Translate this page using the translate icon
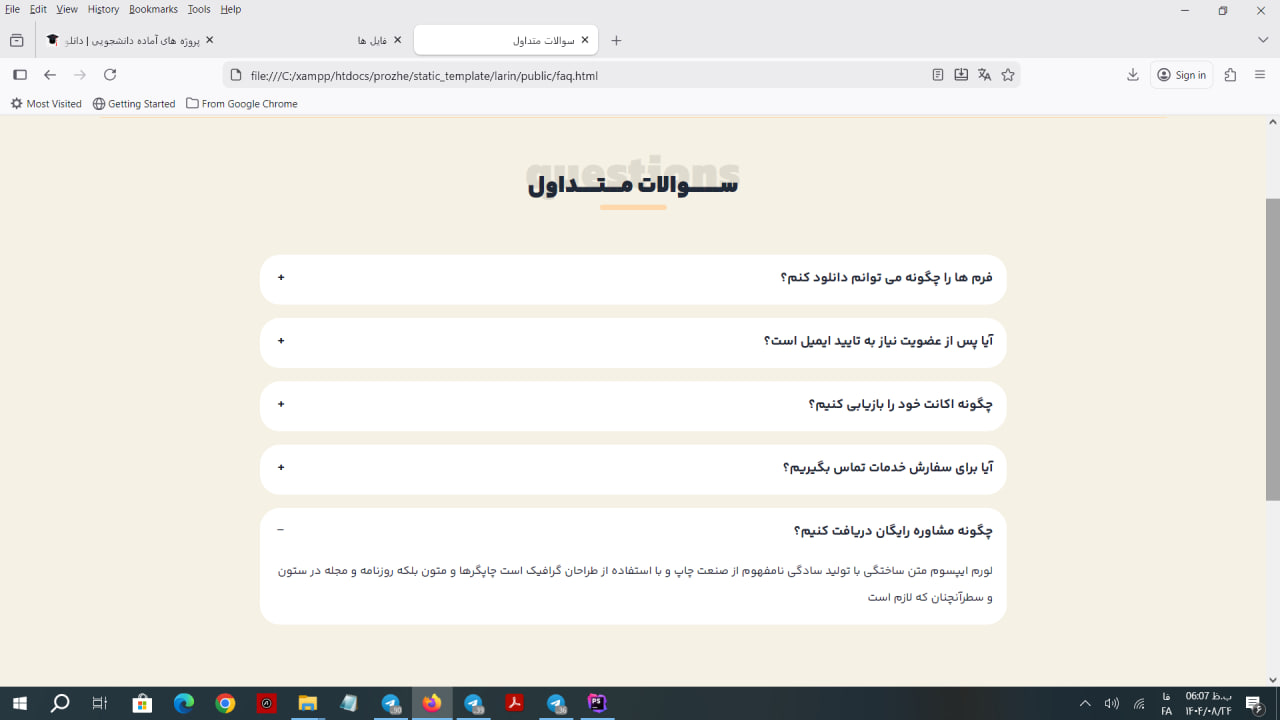The height and width of the screenshot is (720, 1280). [x=984, y=74]
